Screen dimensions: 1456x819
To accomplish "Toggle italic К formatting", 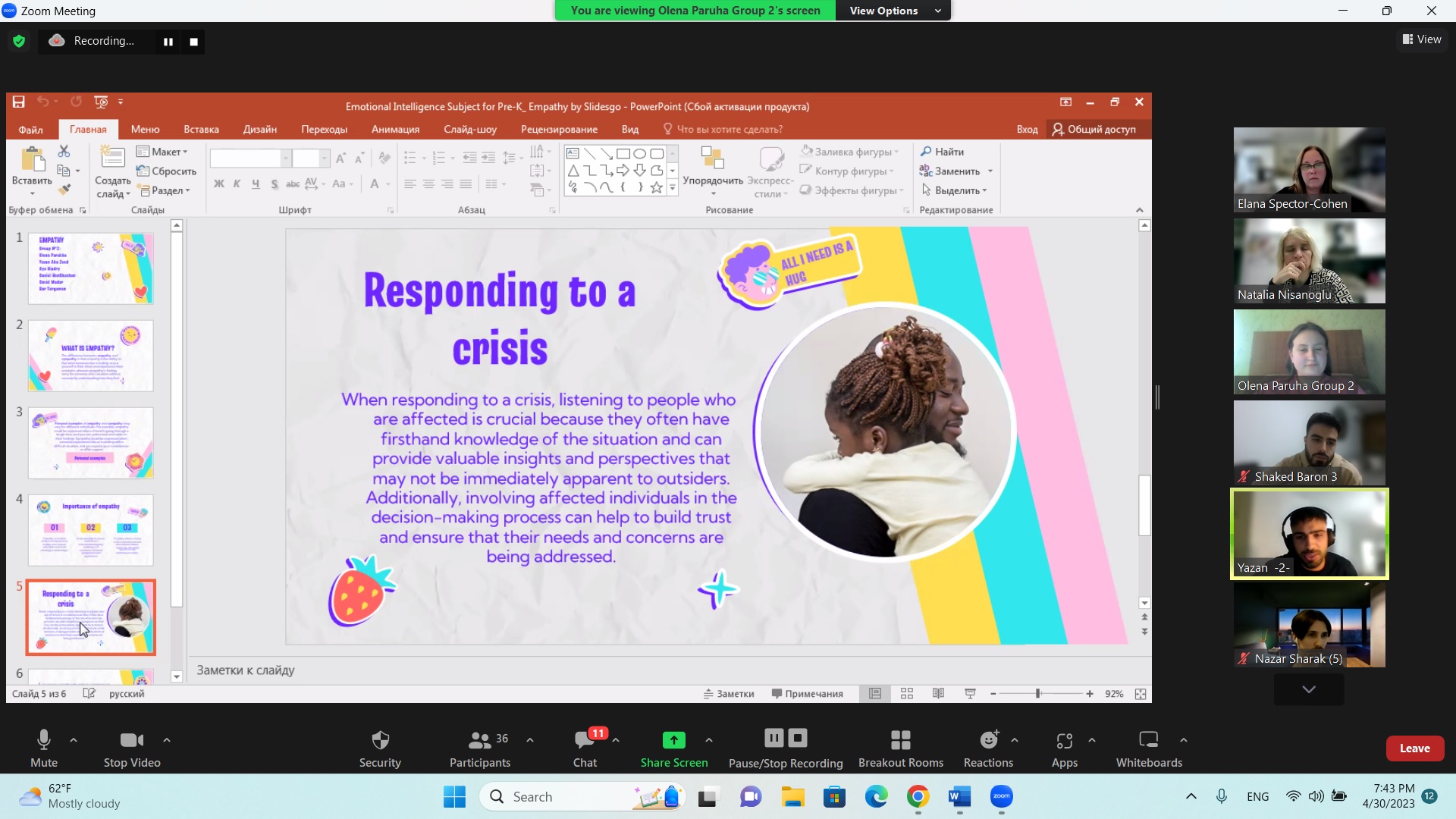I will 237,184.
